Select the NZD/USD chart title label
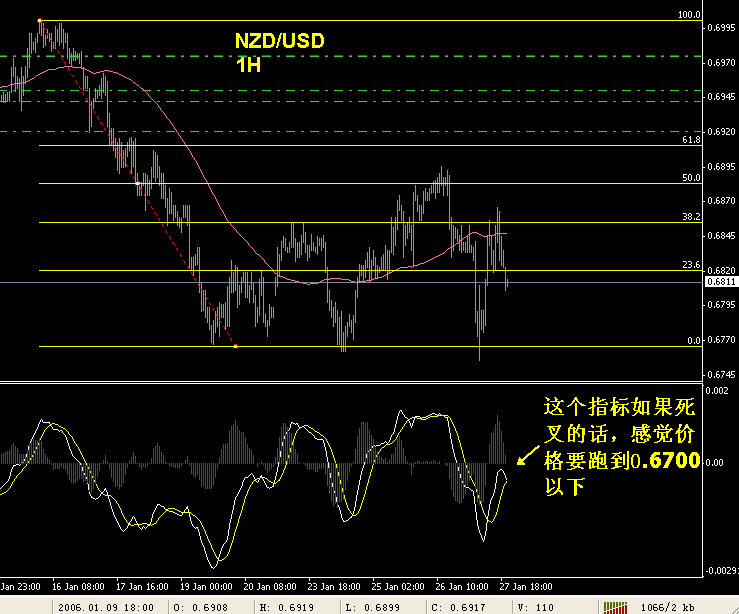This screenshot has width=739, height=614. [279, 41]
